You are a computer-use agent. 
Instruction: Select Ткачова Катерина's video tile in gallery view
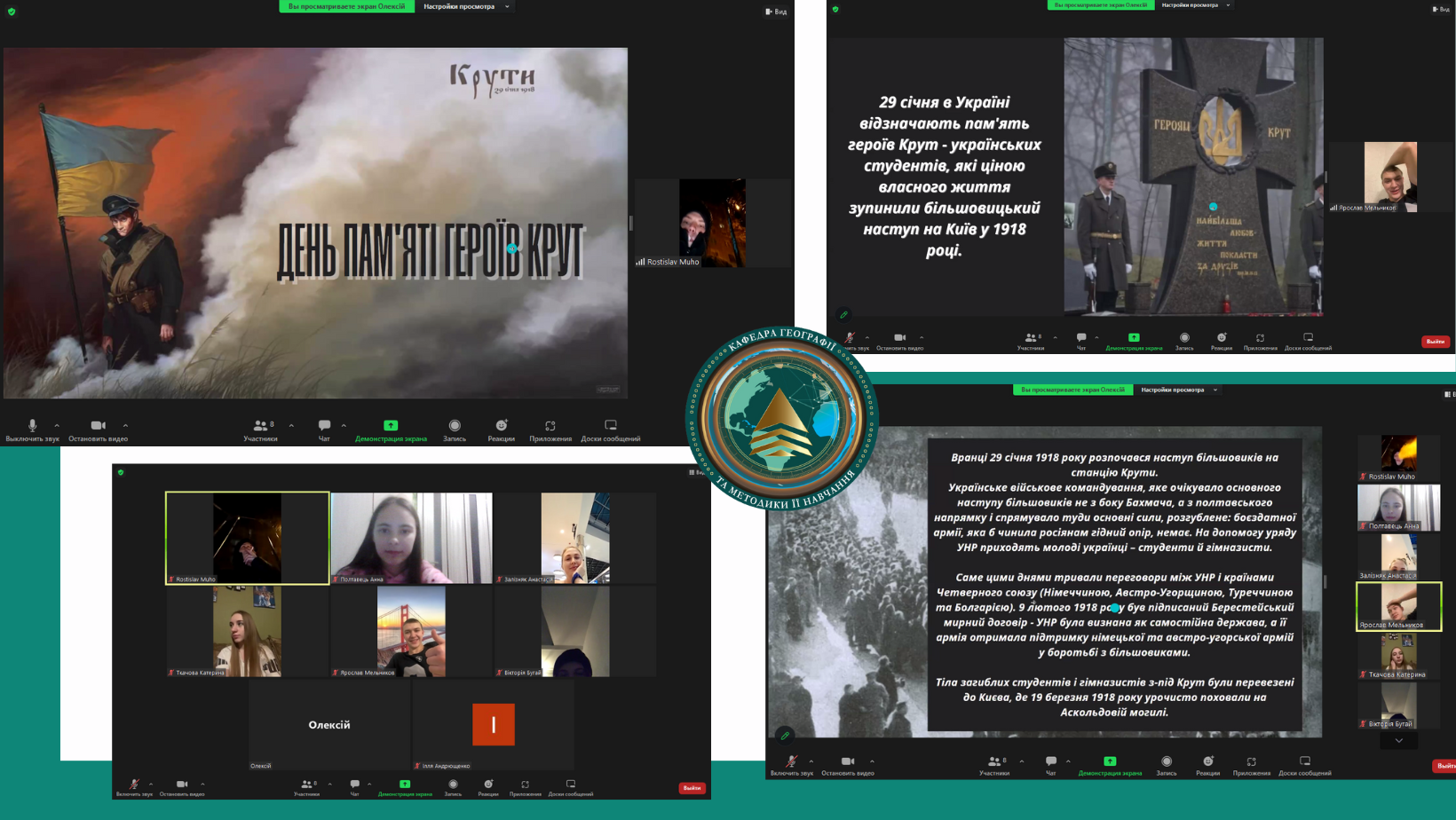click(247, 632)
